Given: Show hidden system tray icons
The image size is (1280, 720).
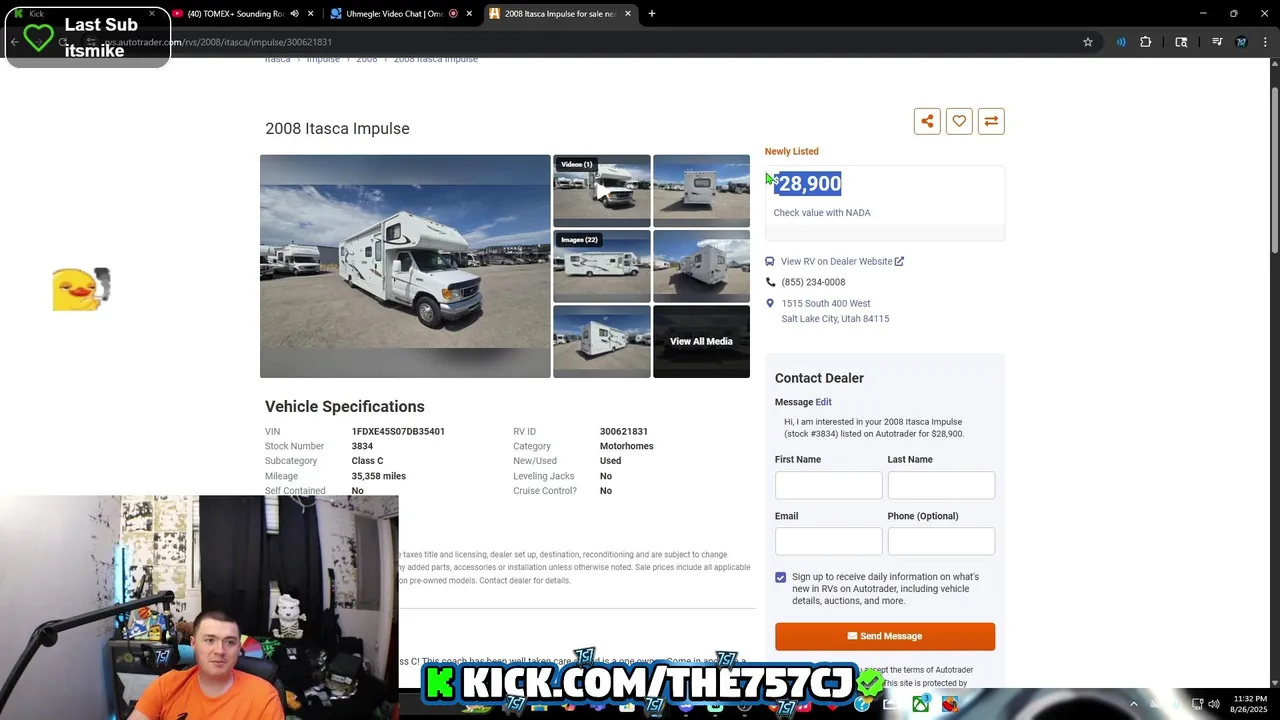Looking at the screenshot, I should [x=1134, y=705].
